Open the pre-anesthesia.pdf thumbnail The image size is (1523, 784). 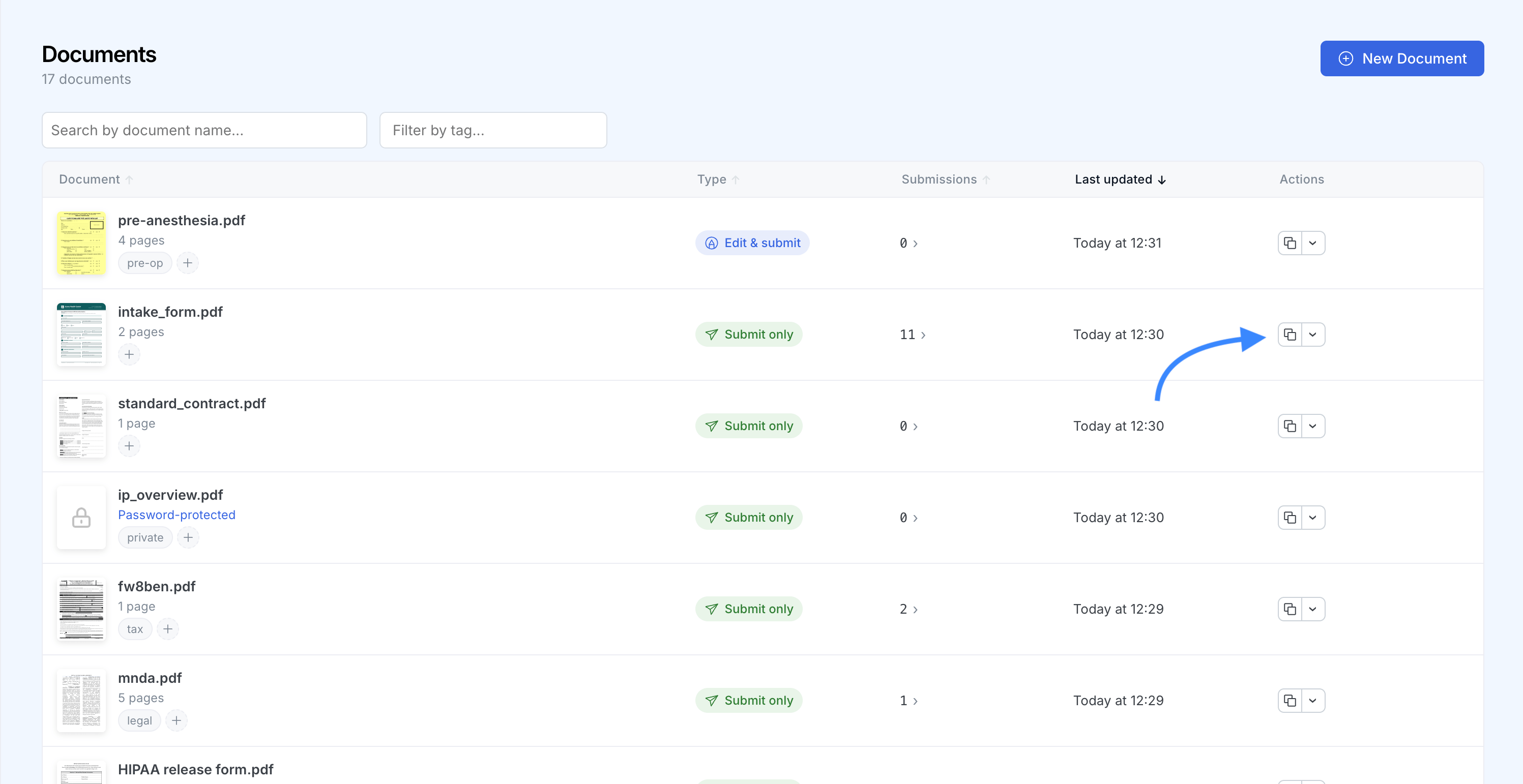click(x=81, y=243)
